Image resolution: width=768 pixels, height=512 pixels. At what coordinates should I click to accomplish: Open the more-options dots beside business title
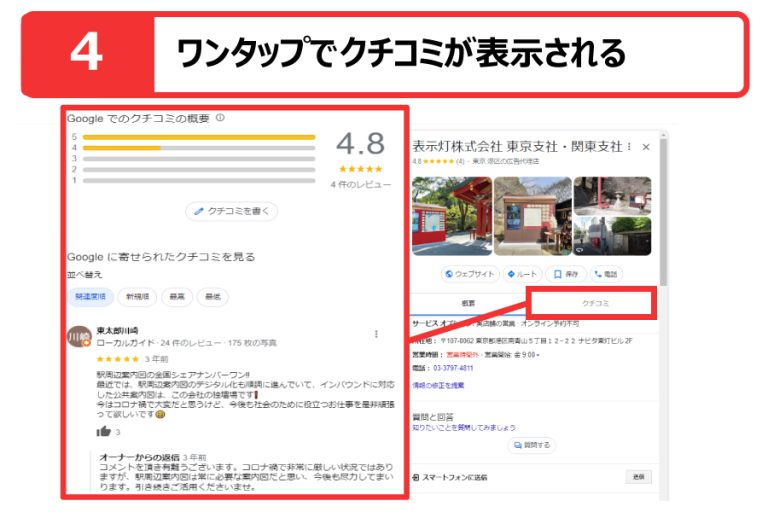click(x=629, y=146)
